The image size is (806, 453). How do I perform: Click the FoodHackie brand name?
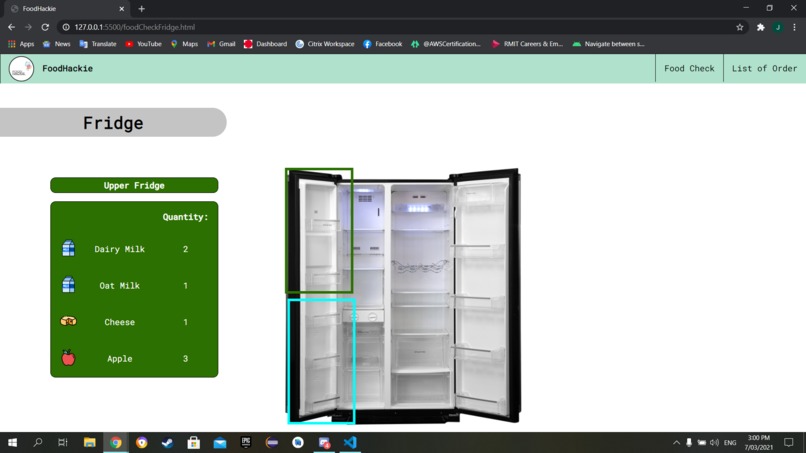67,68
